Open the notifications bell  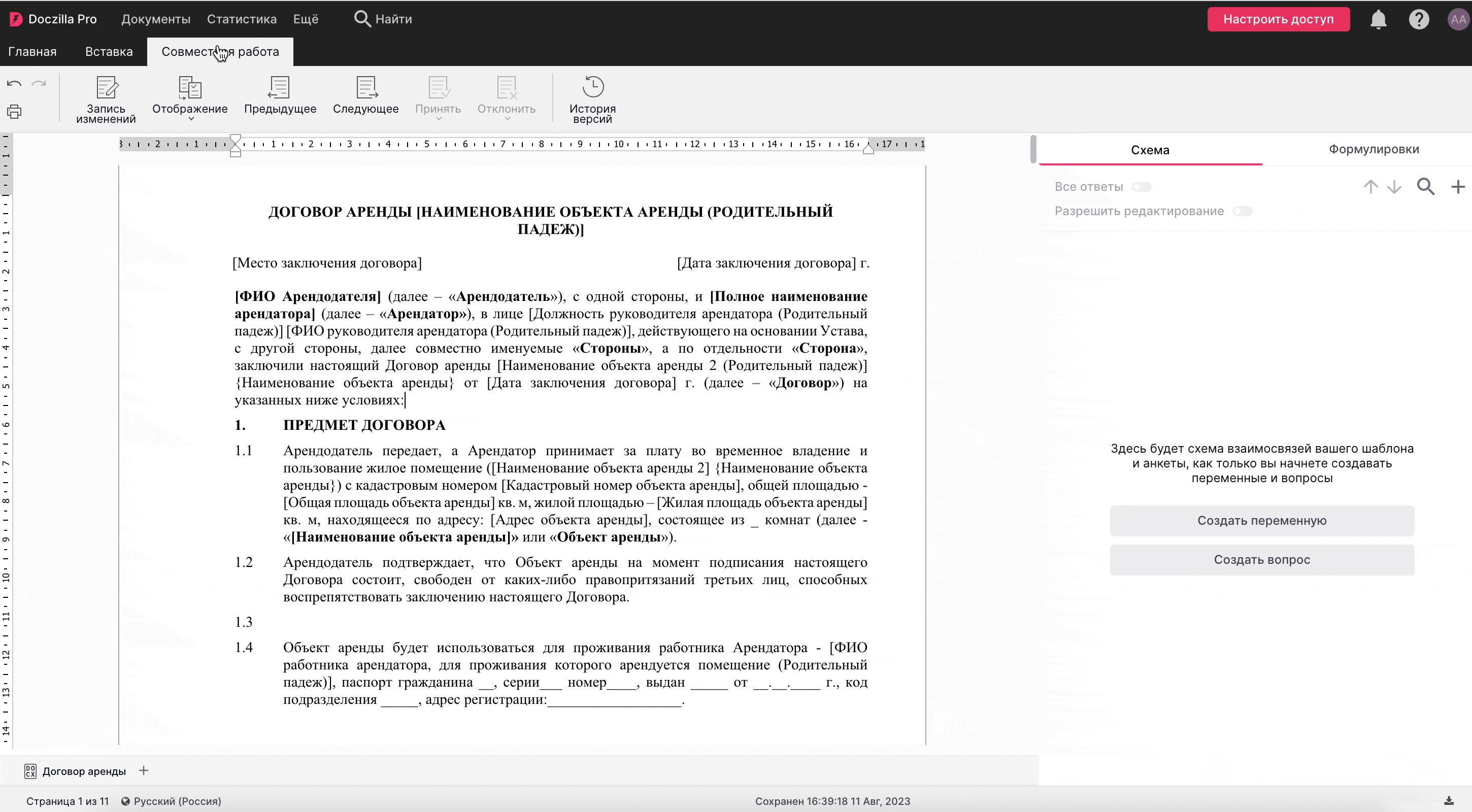pos(1378,19)
